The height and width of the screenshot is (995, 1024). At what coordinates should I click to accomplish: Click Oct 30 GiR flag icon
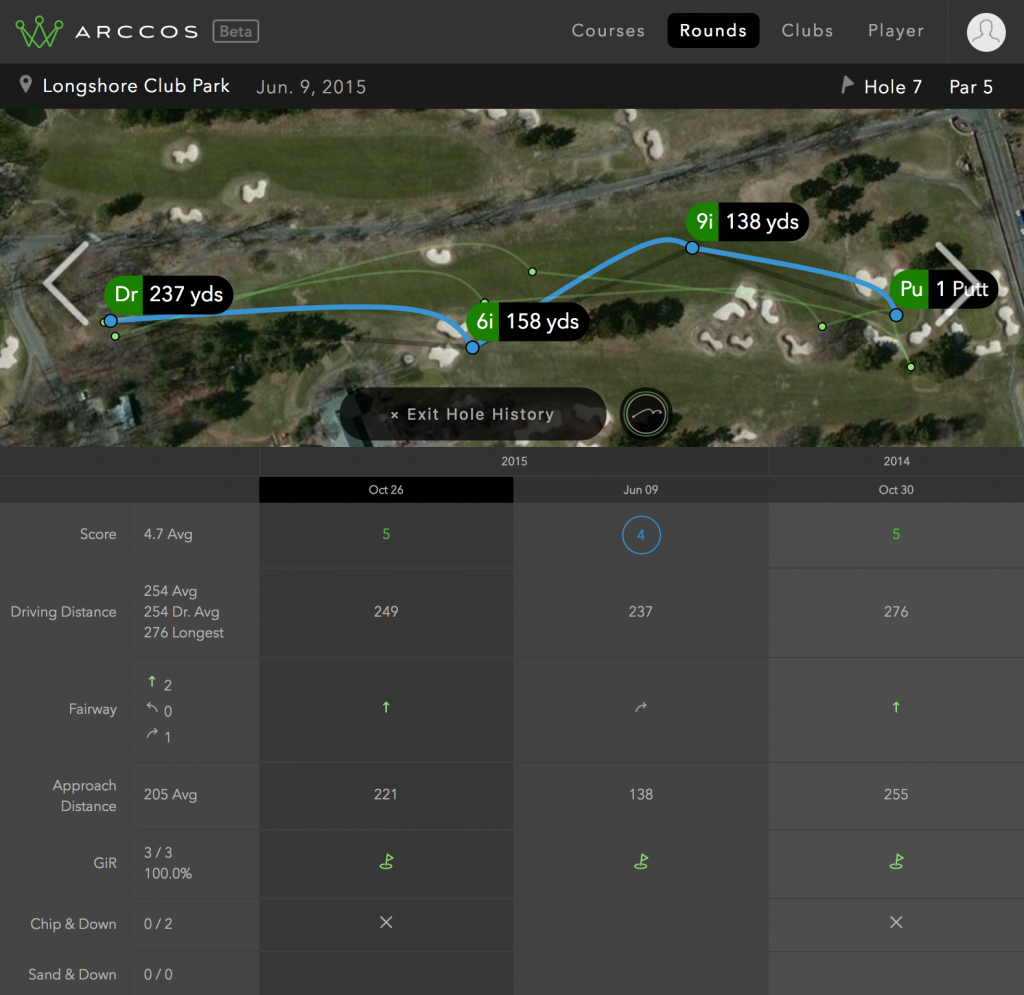[x=896, y=862]
